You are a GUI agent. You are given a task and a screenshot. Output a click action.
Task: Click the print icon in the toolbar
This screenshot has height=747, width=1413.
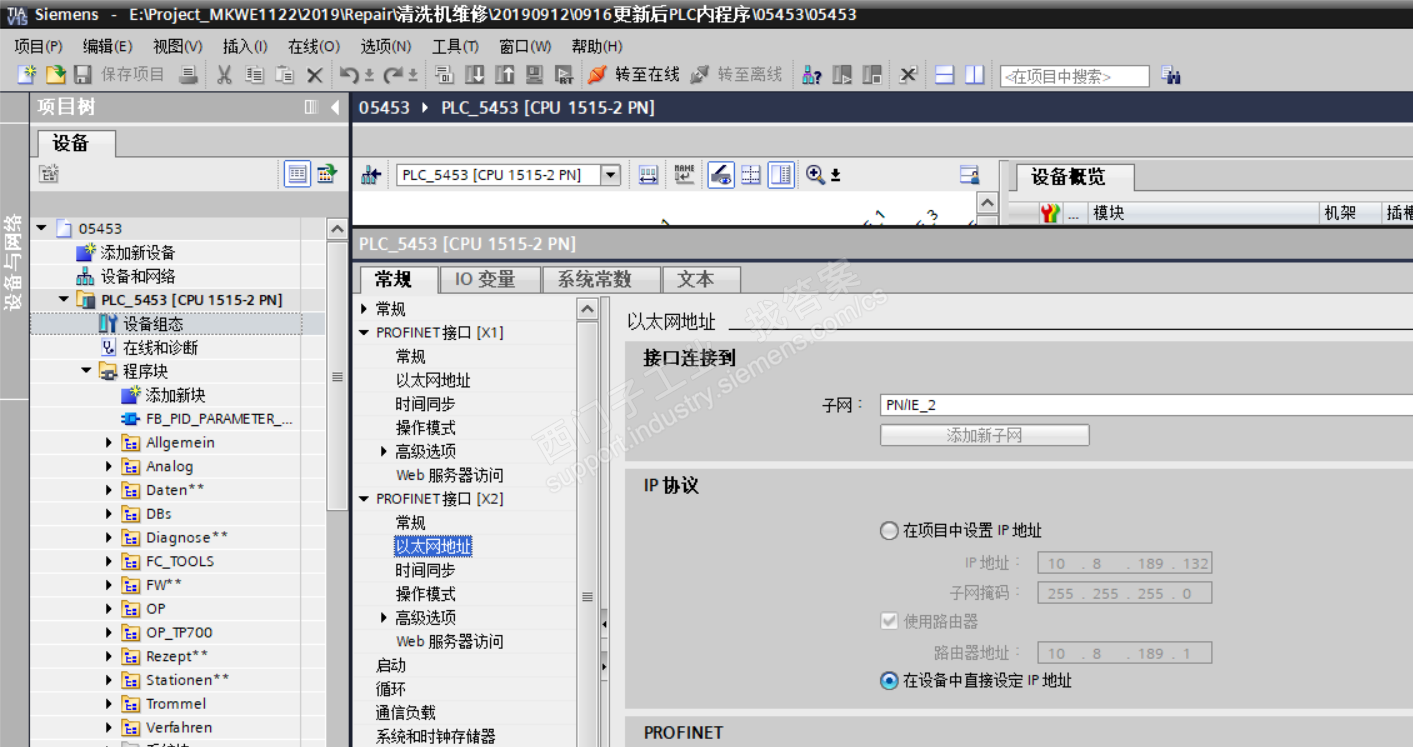pos(188,75)
